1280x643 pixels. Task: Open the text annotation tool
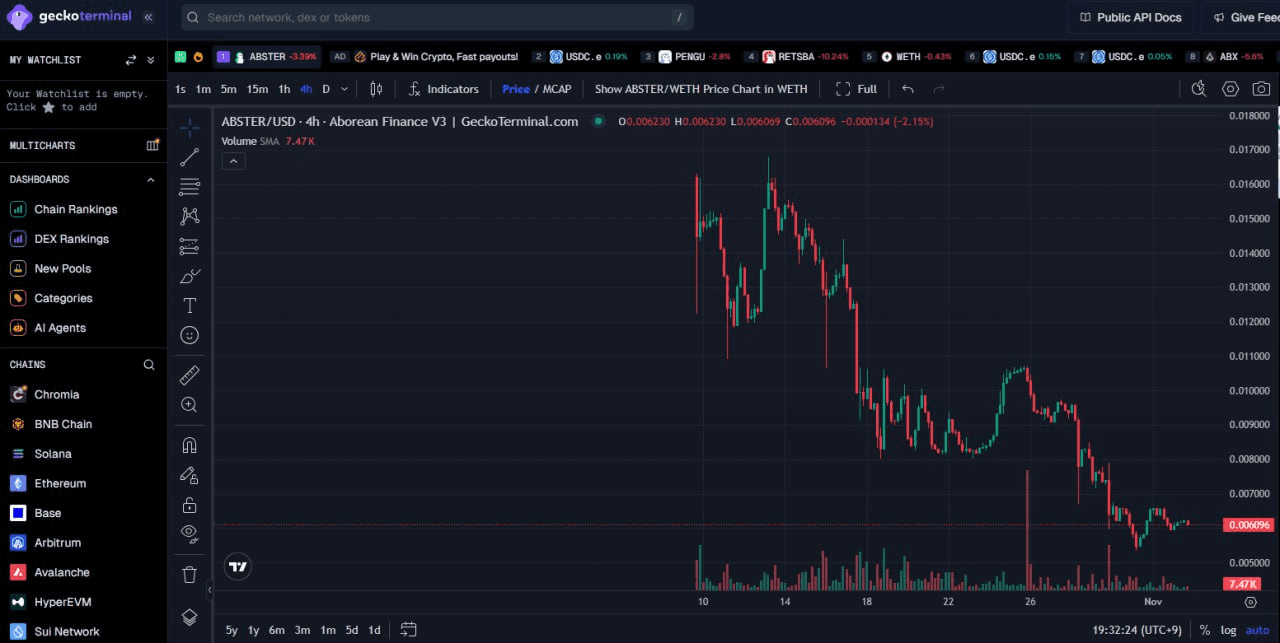coord(189,305)
